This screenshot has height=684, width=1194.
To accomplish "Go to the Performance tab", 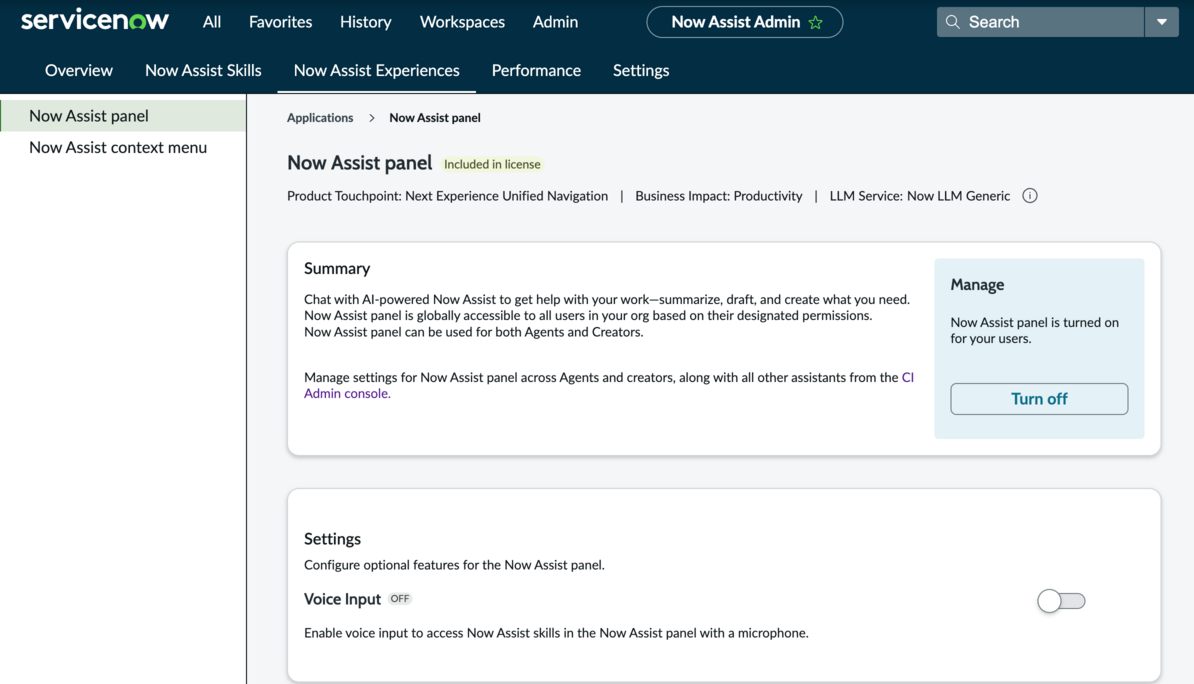I will [536, 70].
